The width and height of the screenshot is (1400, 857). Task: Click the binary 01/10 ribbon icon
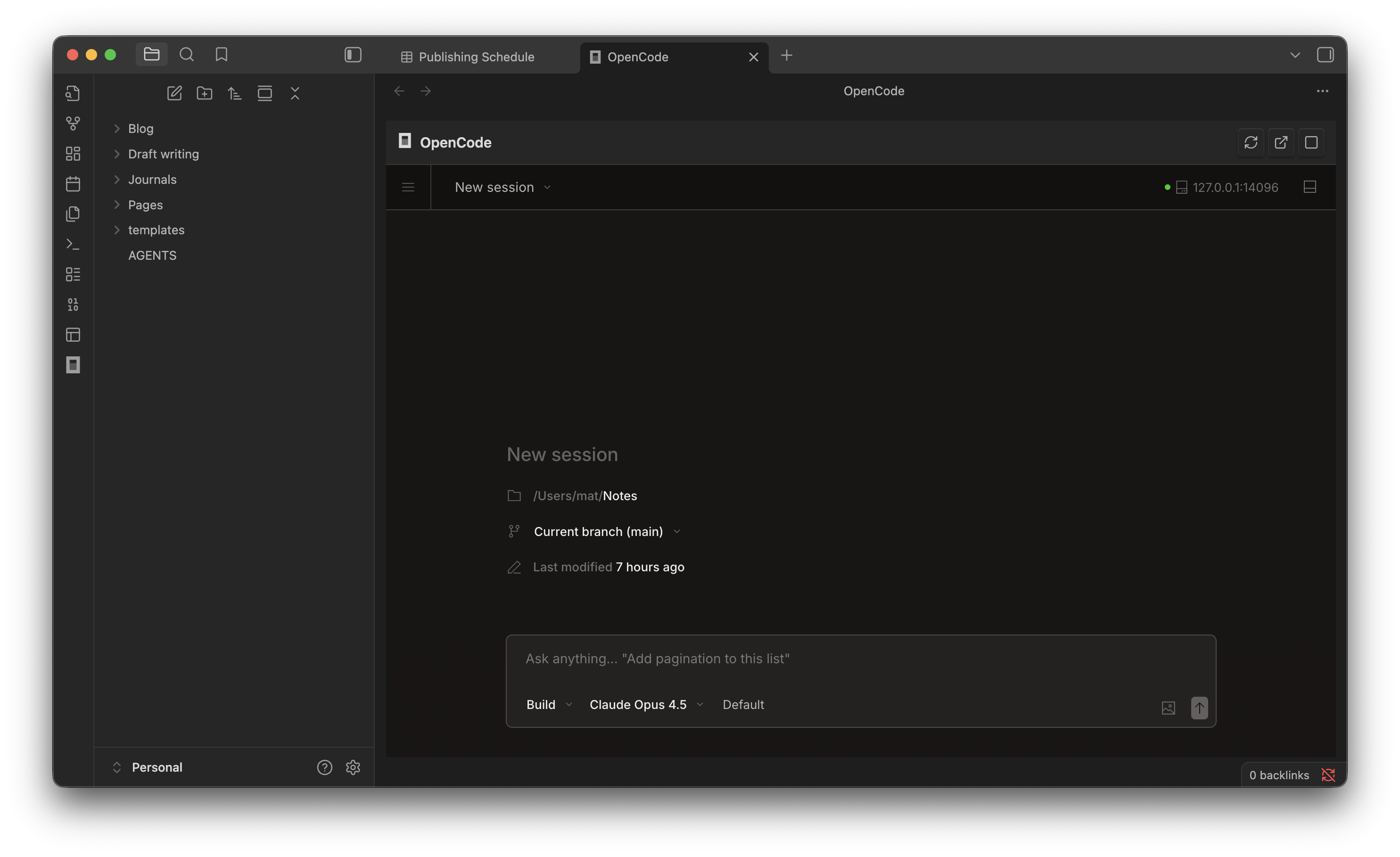coord(73,305)
